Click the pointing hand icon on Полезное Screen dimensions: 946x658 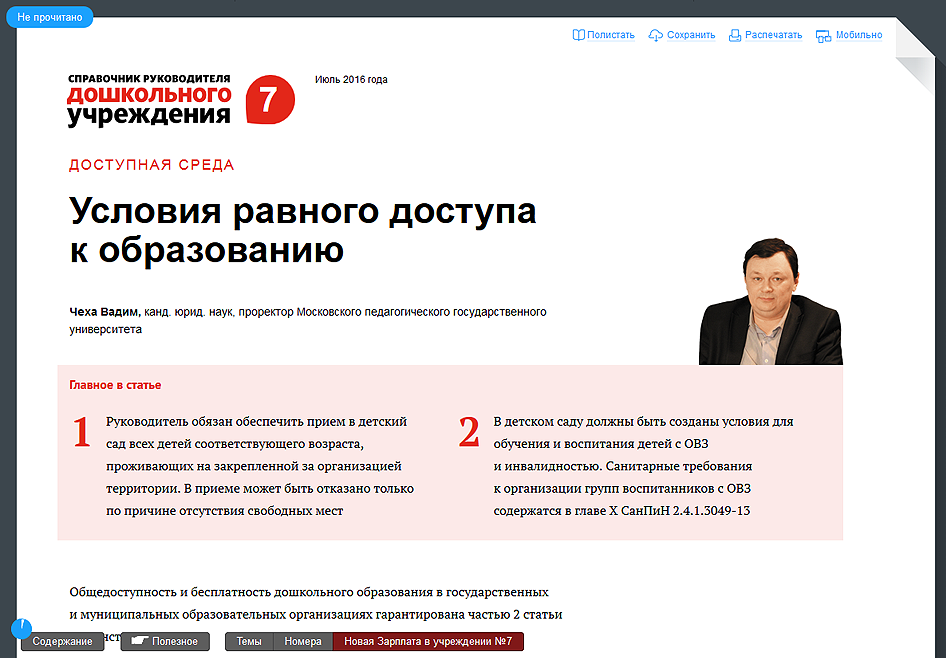[140, 641]
